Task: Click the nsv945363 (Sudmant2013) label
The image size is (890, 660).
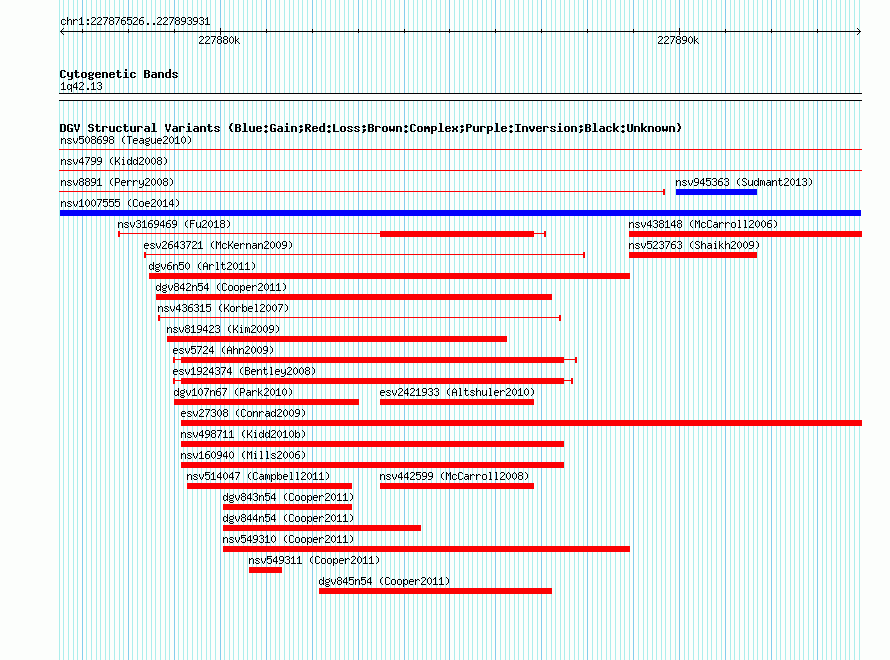Action: 744,182
